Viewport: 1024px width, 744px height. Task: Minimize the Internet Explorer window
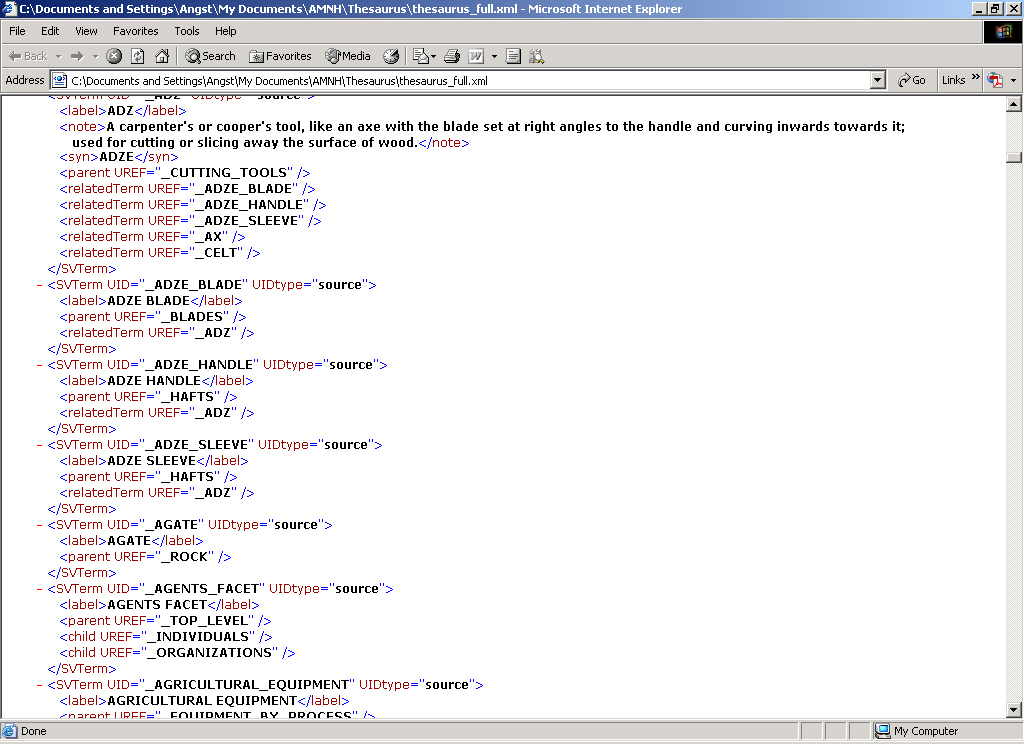(978, 8)
